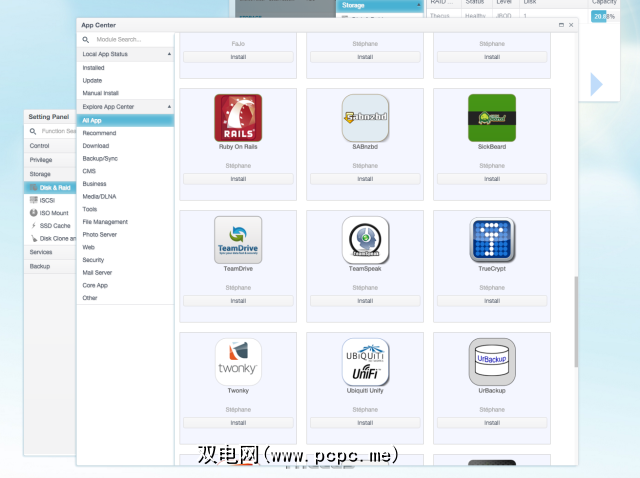Screen dimensions: 640x478
Task: Select All App category
Action: tap(125, 120)
